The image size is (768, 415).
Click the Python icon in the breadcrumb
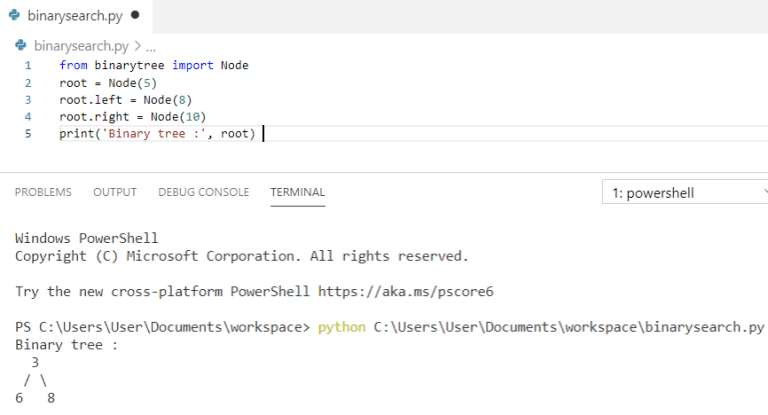21,46
